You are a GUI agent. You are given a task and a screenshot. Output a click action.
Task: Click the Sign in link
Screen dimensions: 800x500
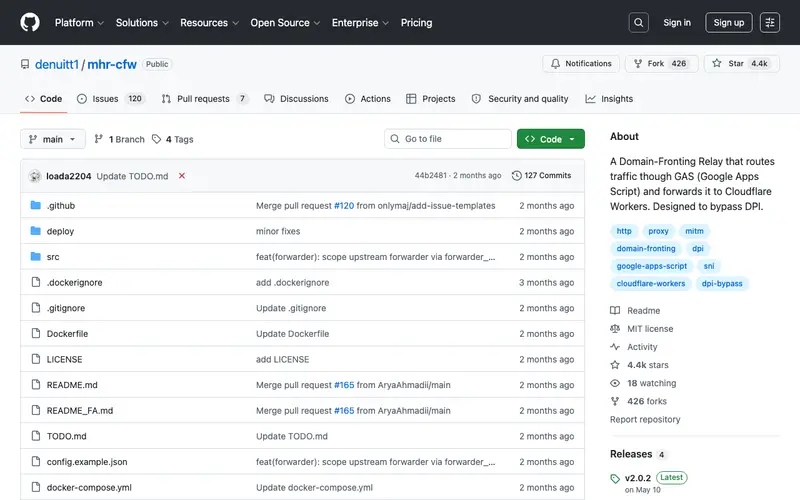(677, 22)
